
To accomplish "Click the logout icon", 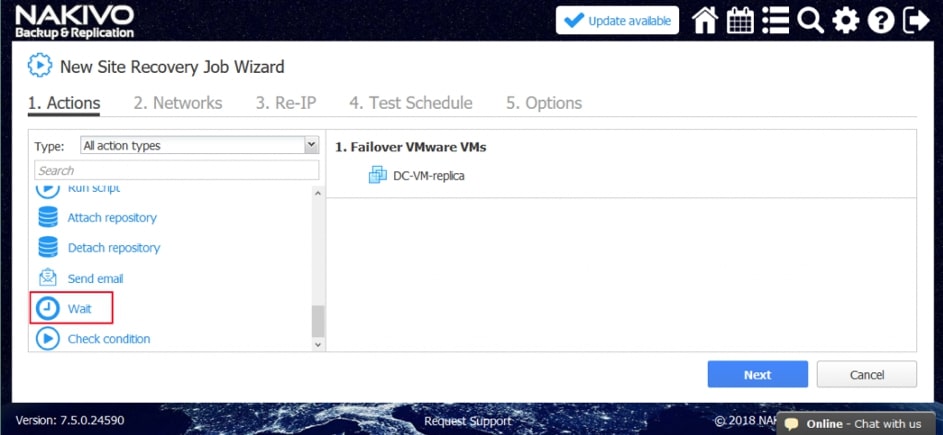I will coord(916,21).
